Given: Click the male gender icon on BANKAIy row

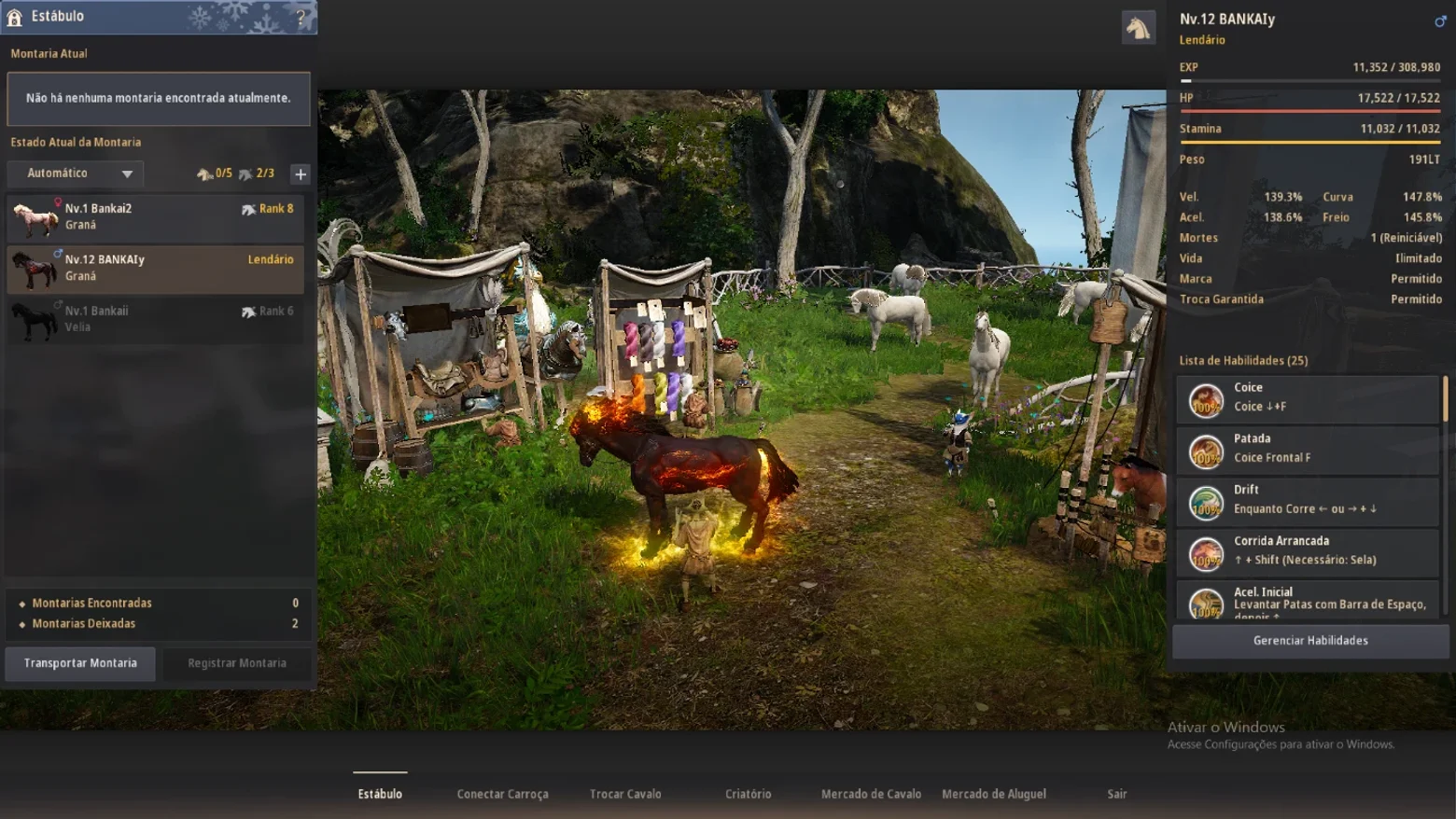Looking at the screenshot, I should [x=58, y=253].
